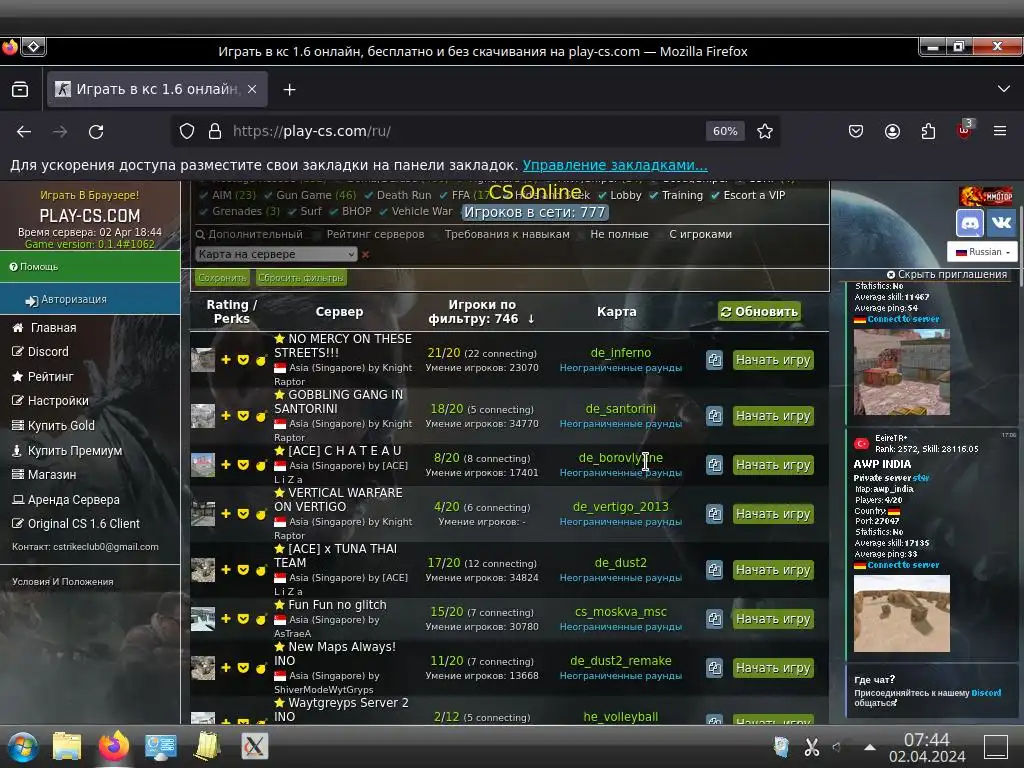
Task: Hide invitations via Скрыть приглашения
Action: [946, 274]
